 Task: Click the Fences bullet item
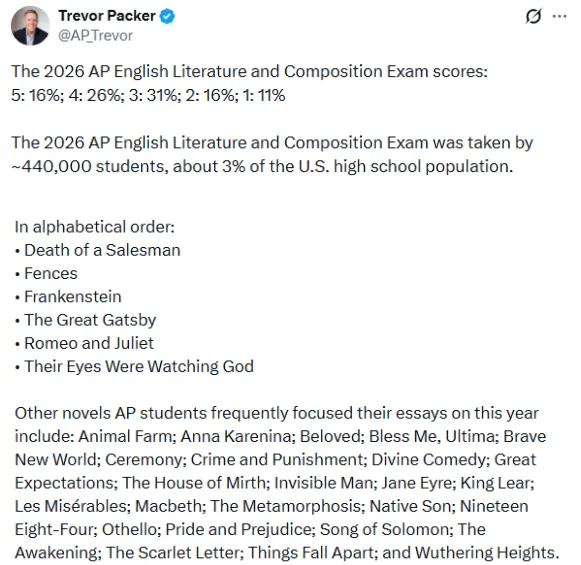point(46,273)
